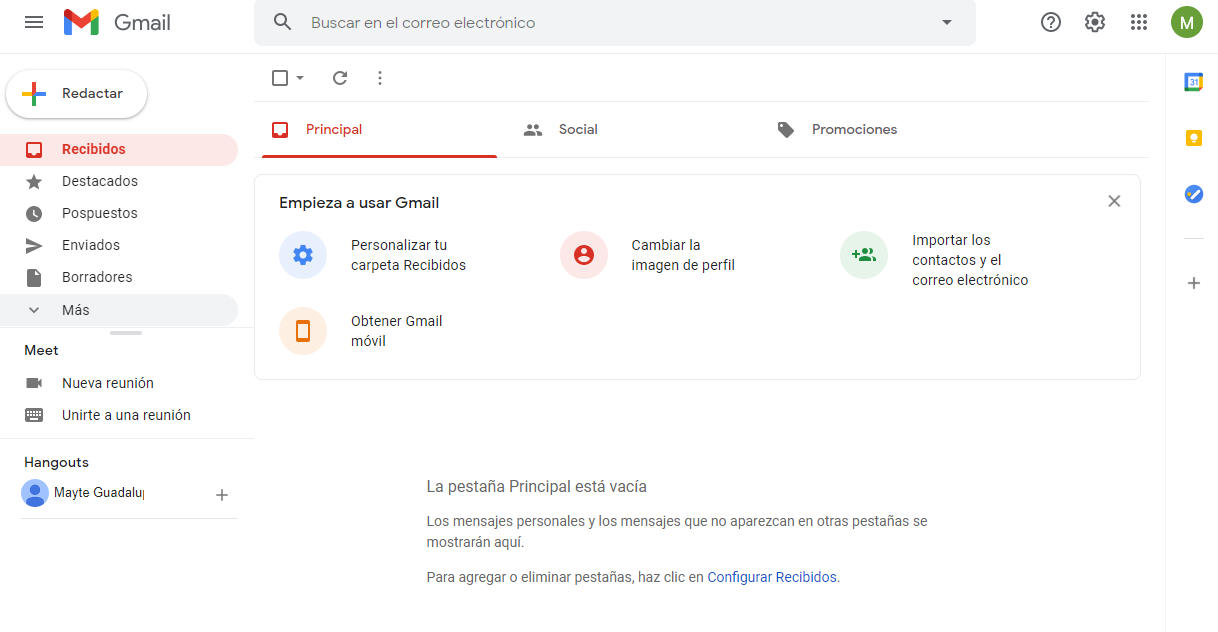The width and height of the screenshot is (1218, 632).
Task: Open the Enviados folder
Action: tap(119, 245)
